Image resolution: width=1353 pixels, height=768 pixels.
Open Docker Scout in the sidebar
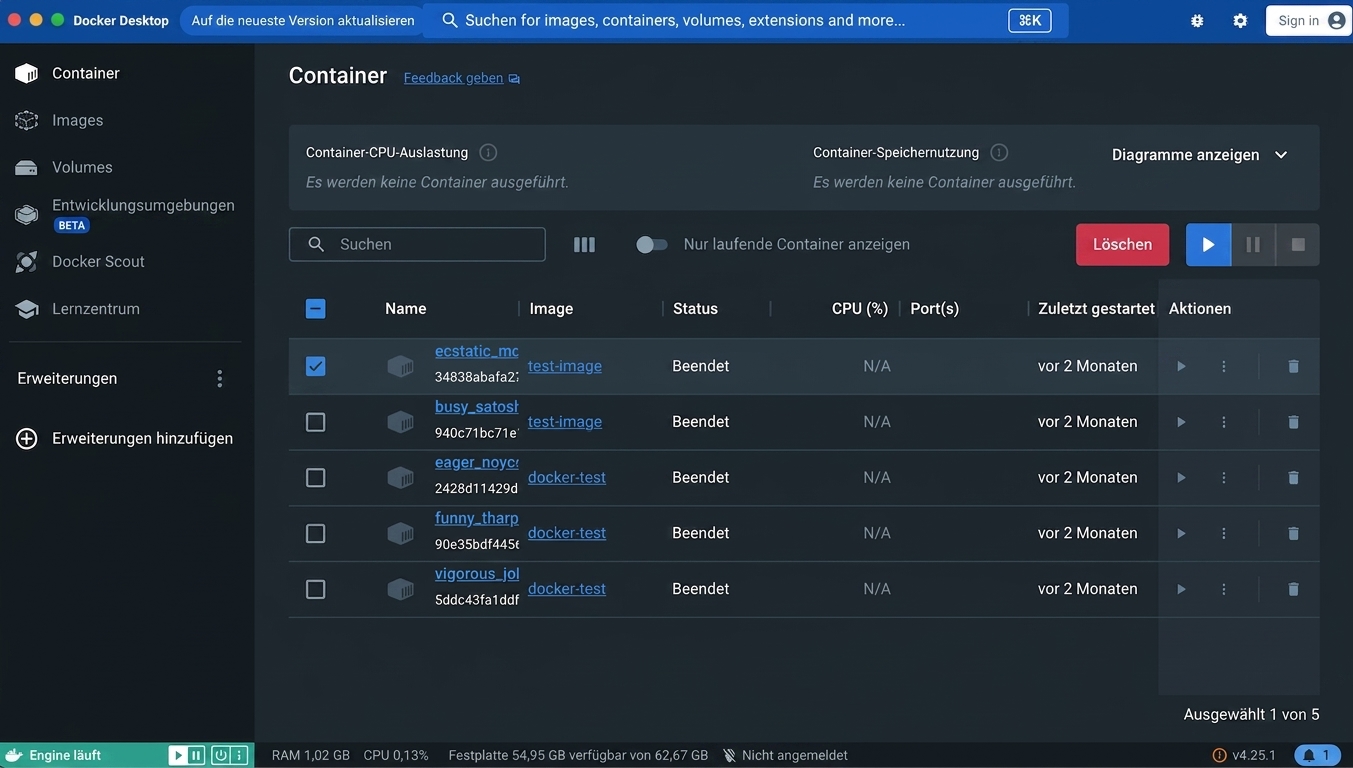point(127,261)
